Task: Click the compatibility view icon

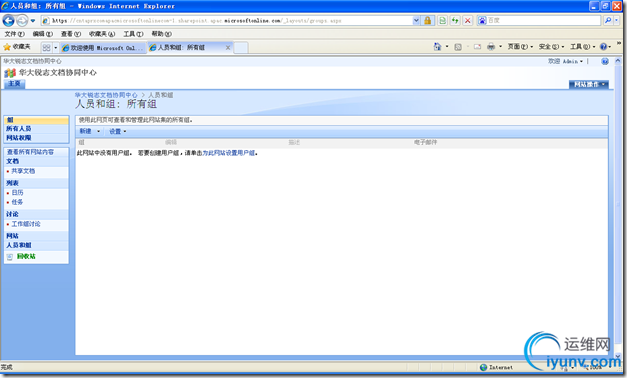Action: [443, 20]
